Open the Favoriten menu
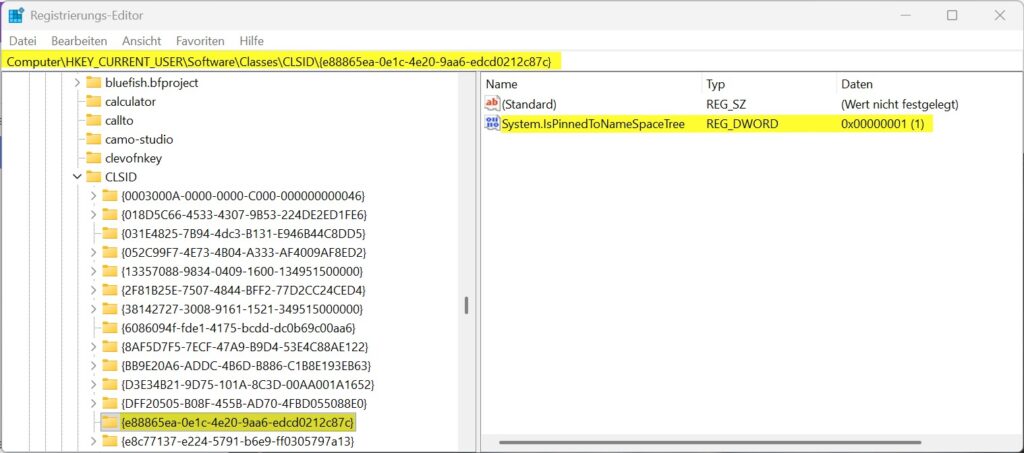1024x453 pixels. (200, 40)
